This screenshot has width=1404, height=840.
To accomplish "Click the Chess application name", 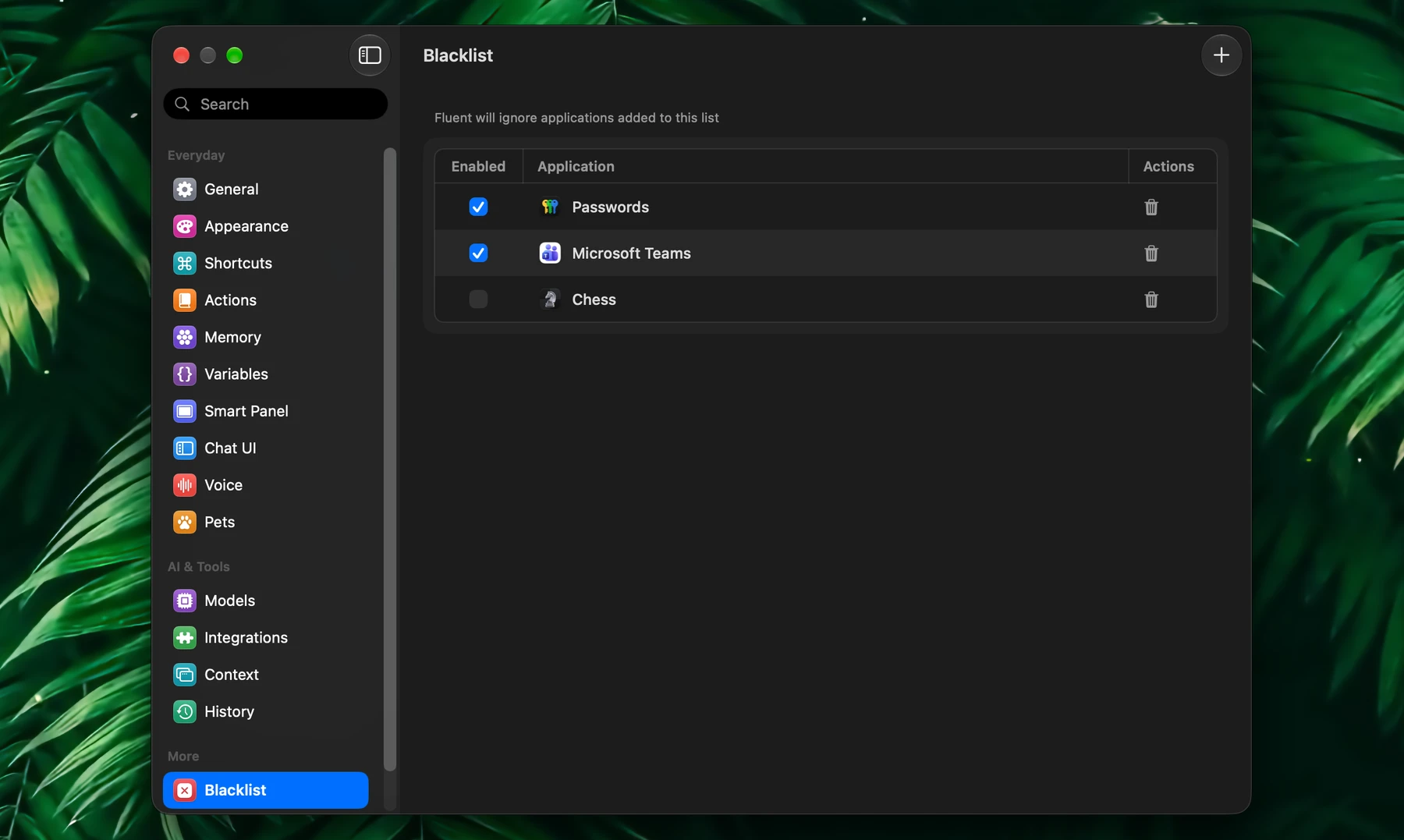I will (x=594, y=299).
